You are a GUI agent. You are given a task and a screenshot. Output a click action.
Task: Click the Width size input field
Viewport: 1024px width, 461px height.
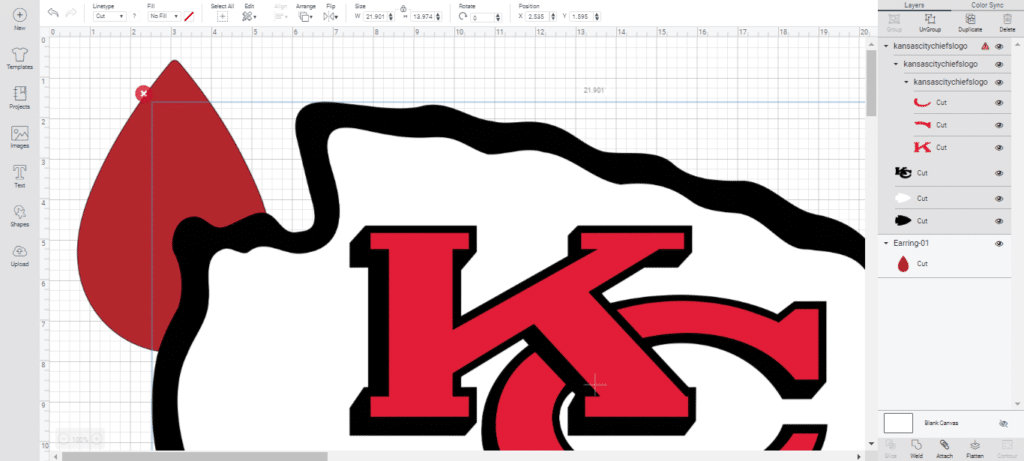point(376,16)
